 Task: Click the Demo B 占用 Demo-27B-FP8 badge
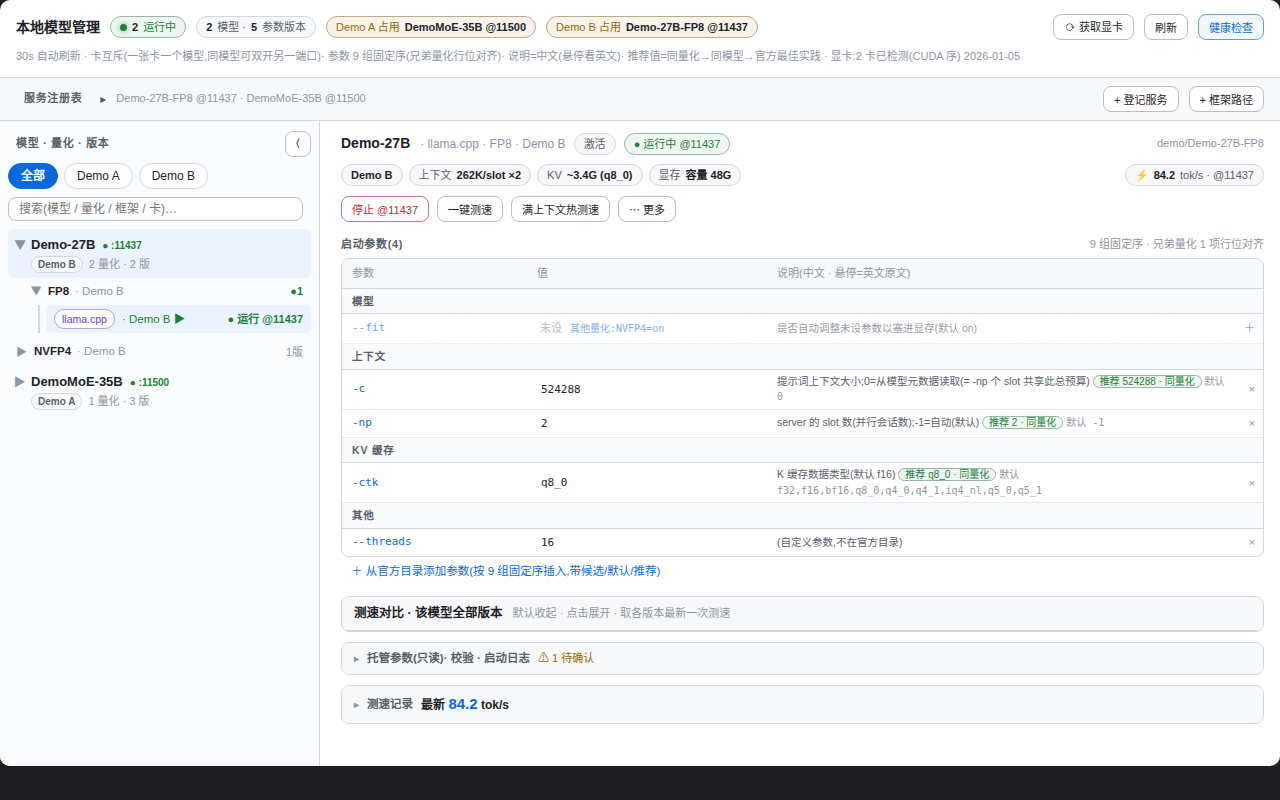tap(652, 27)
